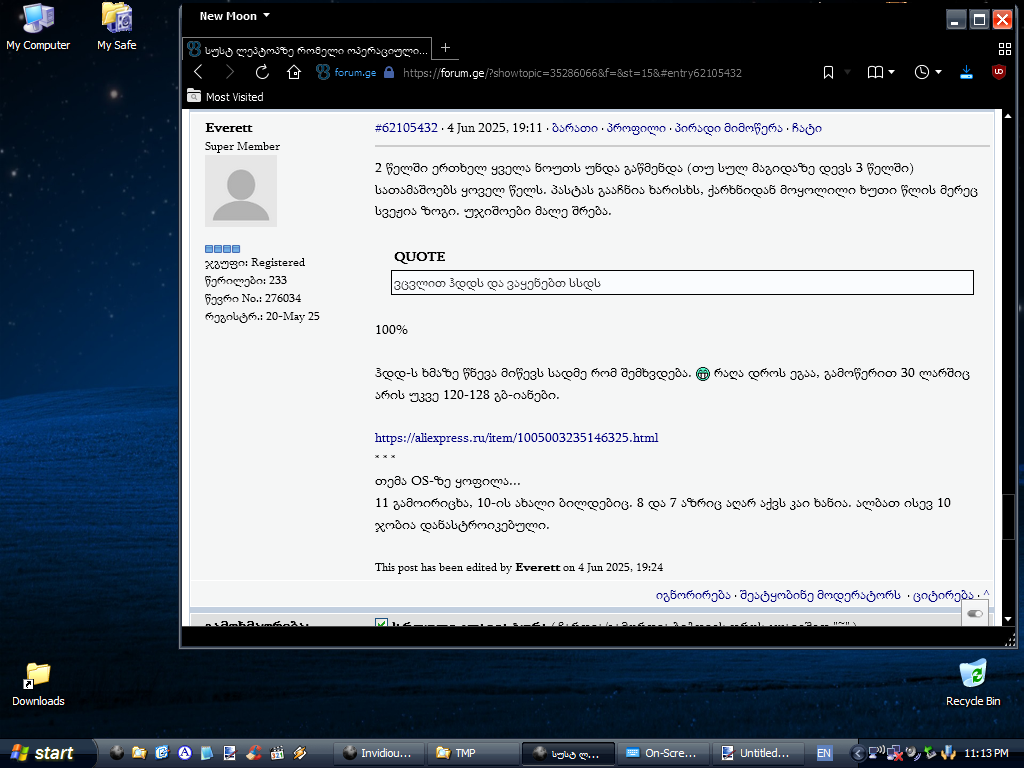1024x768 pixels.
Task: Select the forum.ge browser tab
Action: 307,49
